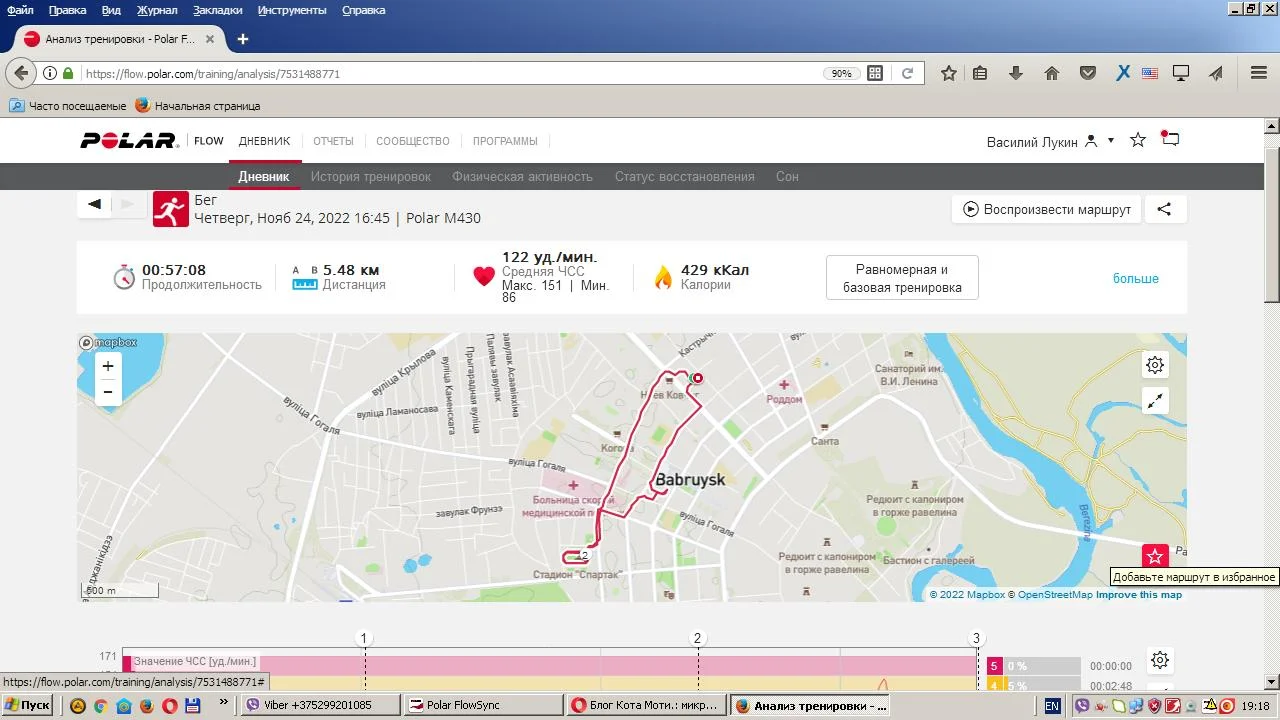Open the user profile dropdown arrow

[1111, 141]
